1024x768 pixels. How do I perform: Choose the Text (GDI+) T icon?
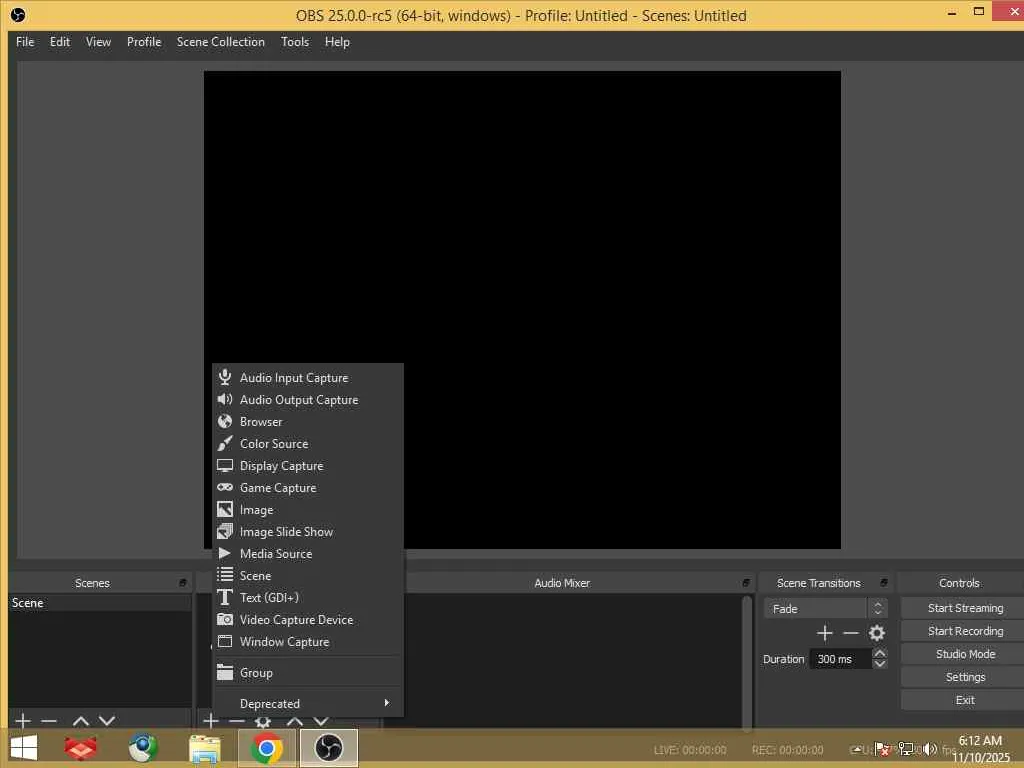point(225,598)
